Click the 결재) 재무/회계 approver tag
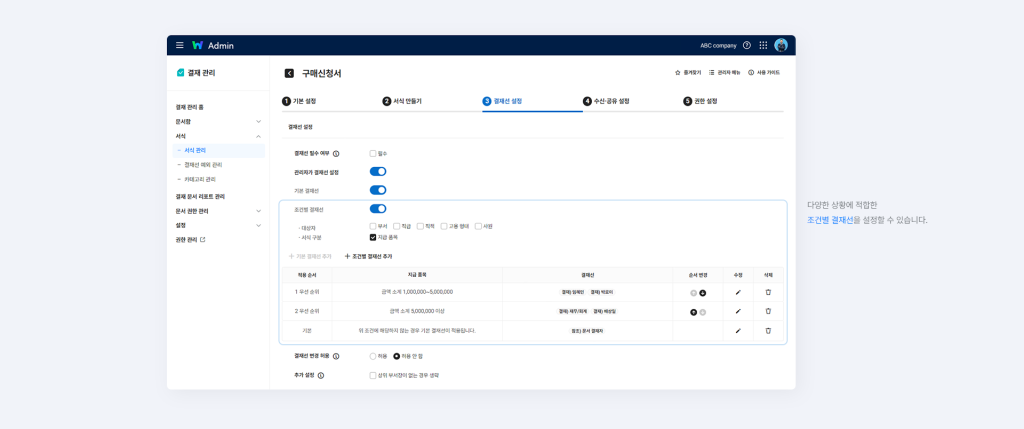1024x429 pixels. point(573,311)
